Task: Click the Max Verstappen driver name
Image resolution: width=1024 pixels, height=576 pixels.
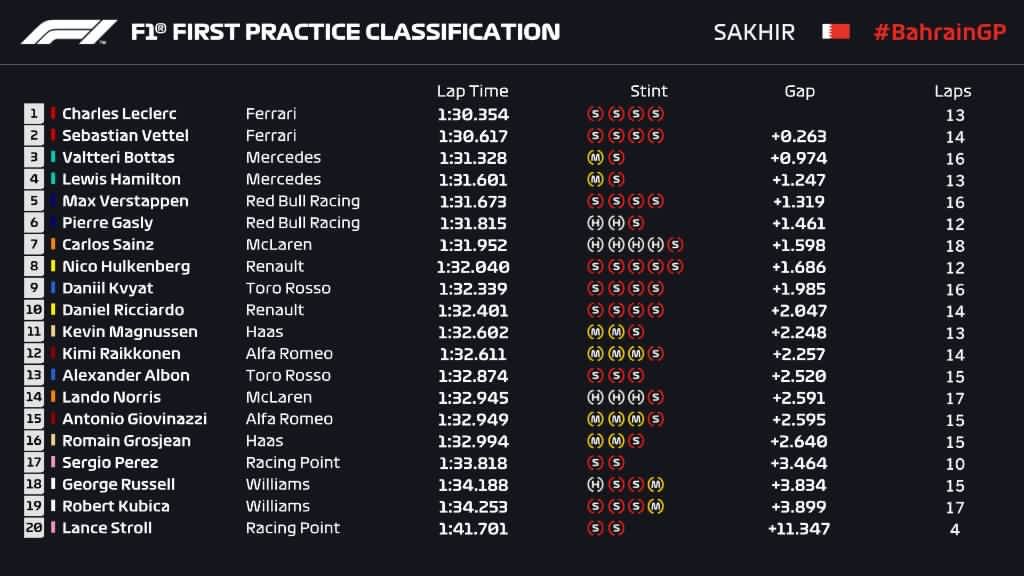Action: 125,201
